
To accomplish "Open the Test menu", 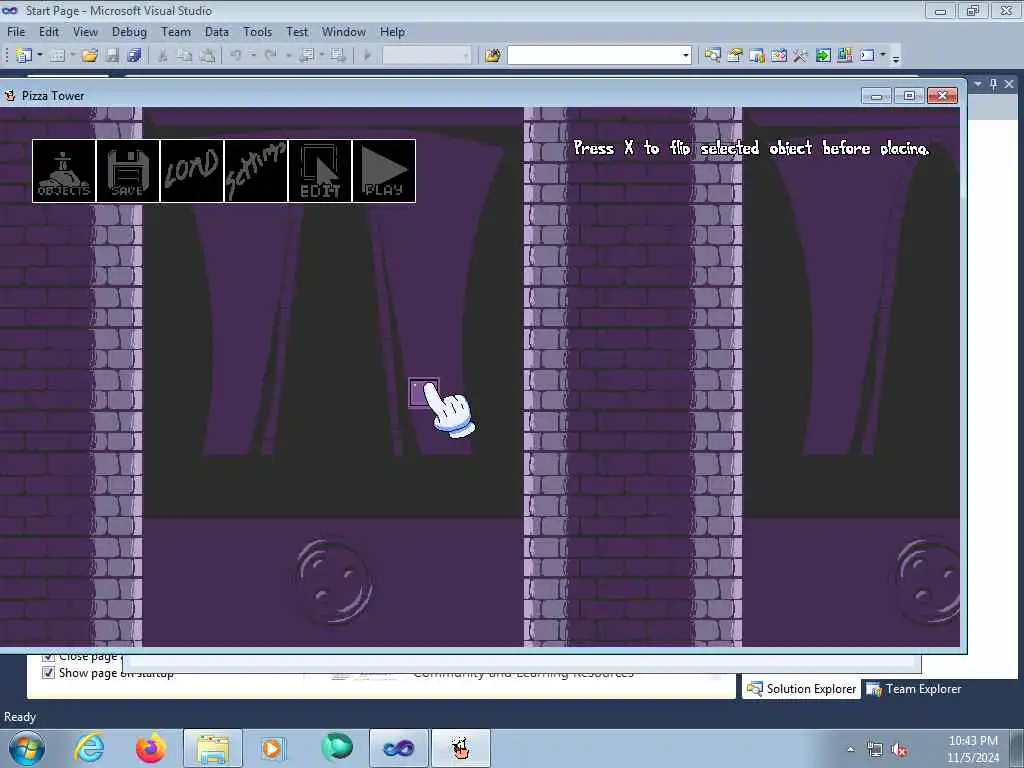I will [297, 31].
